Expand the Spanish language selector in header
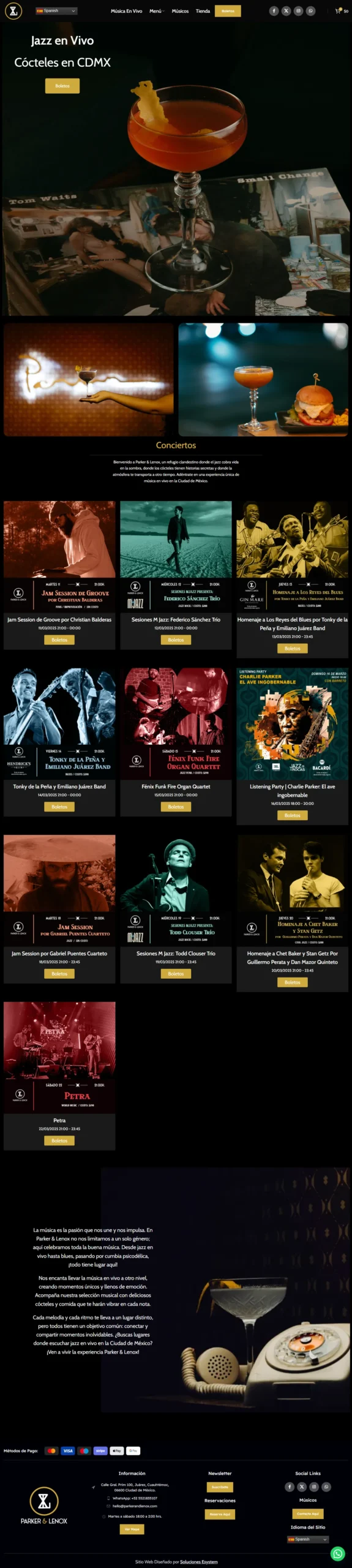Screen dimensions: 352x1568 [x=56, y=11]
